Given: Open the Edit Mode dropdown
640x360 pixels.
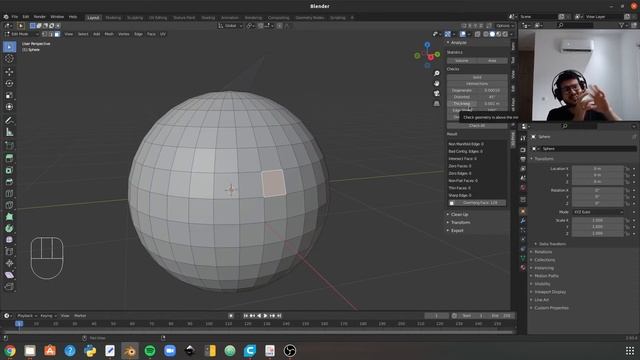Looking at the screenshot, I should coord(21,34).
